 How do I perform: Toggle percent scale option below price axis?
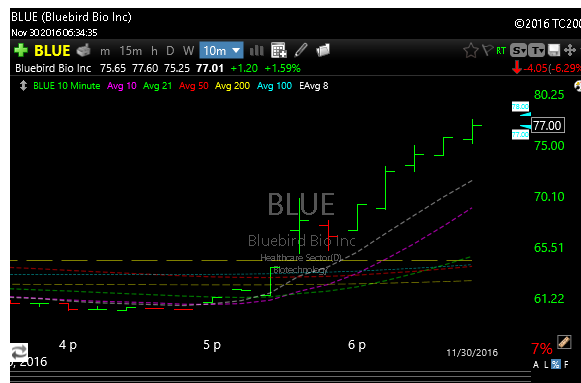[x=555, y=364]
